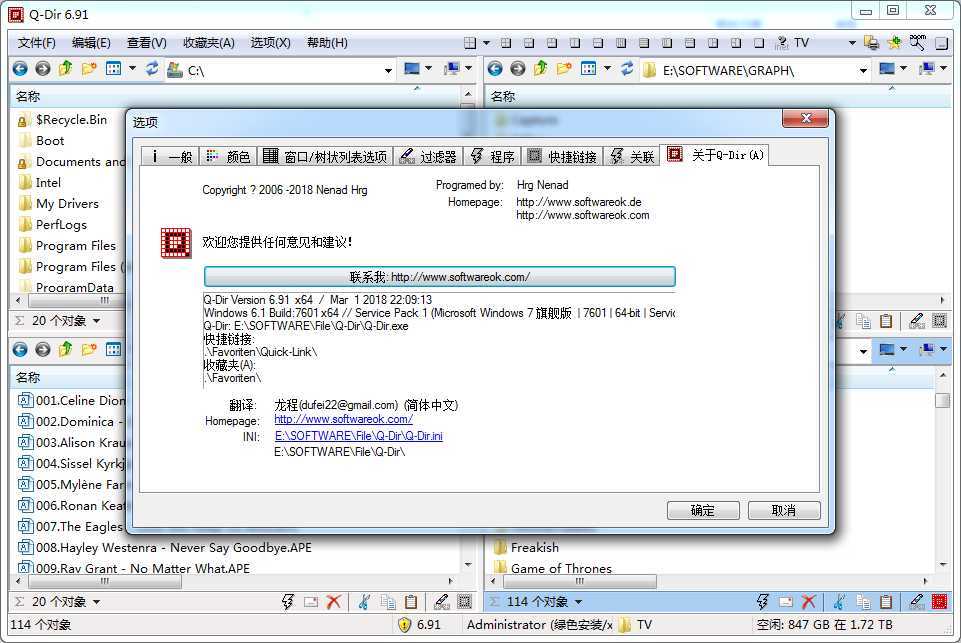Open the 文件(F) menu
Screen dimensions: 961x643
point(37,43)
